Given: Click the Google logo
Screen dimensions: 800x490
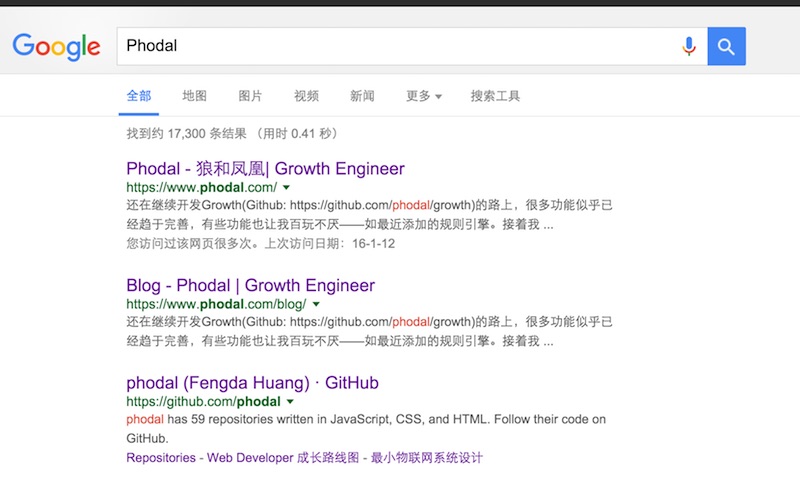Looking at the screenshot, I should click(56, 46).
